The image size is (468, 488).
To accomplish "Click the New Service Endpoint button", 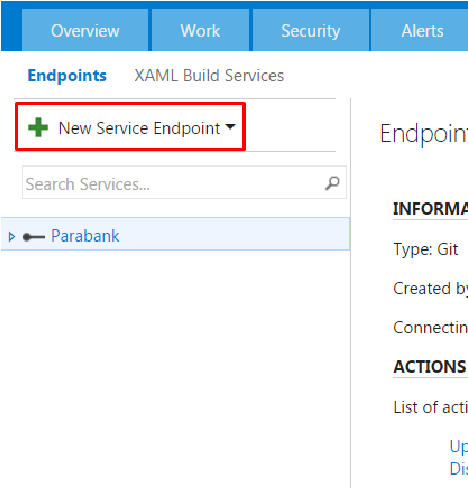I will tap(131, 127).
